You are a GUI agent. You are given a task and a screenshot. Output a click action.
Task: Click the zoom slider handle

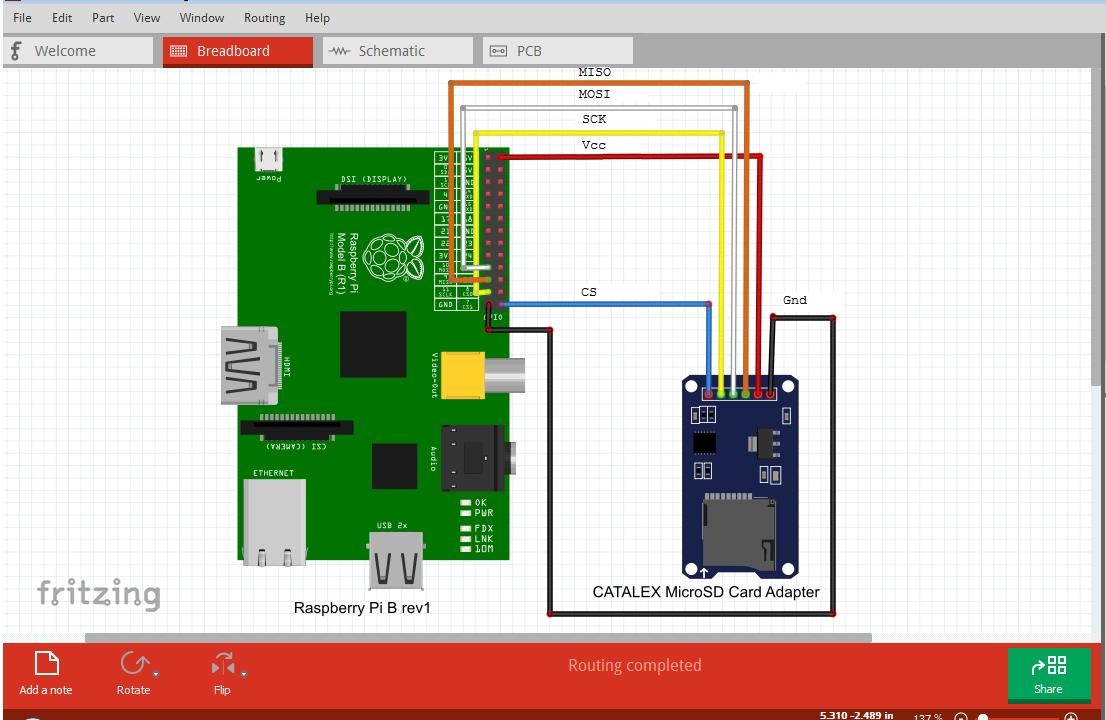tap(983, 716)
